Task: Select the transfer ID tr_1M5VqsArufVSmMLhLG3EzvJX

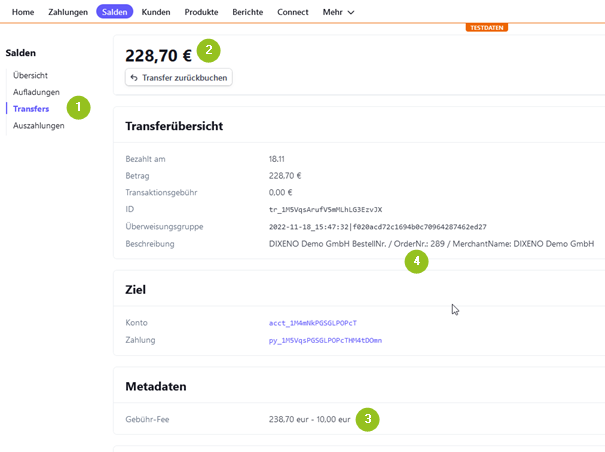Action: click(325, 210)
